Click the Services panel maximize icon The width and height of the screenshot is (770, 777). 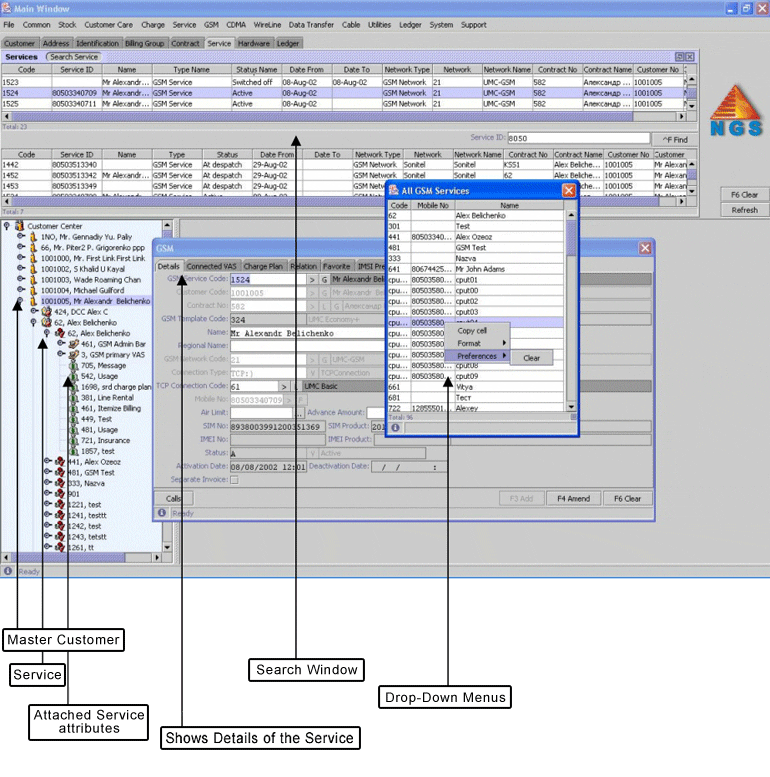coord(679,57)
